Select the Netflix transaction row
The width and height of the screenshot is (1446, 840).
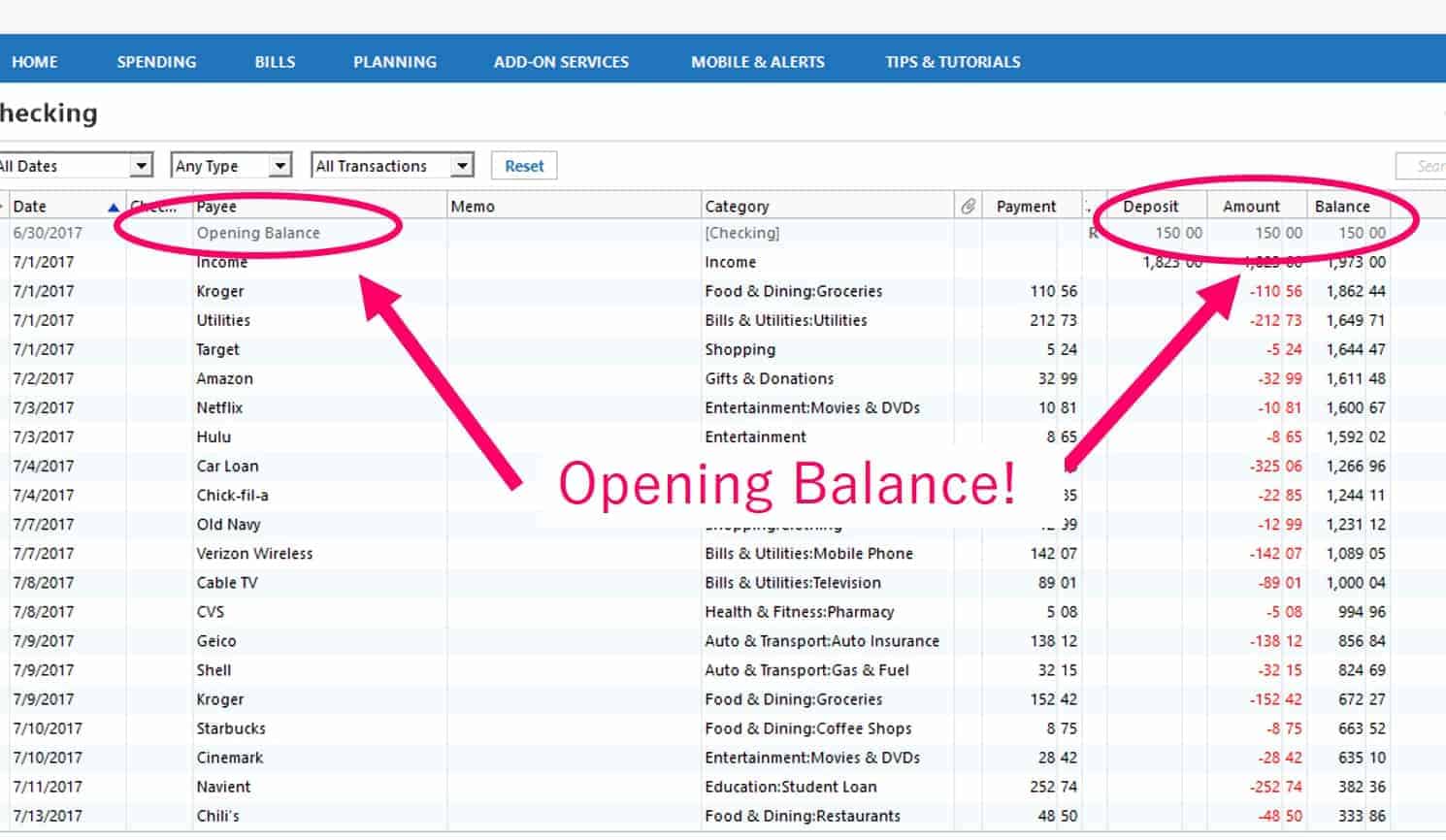(x=219, y=407)
